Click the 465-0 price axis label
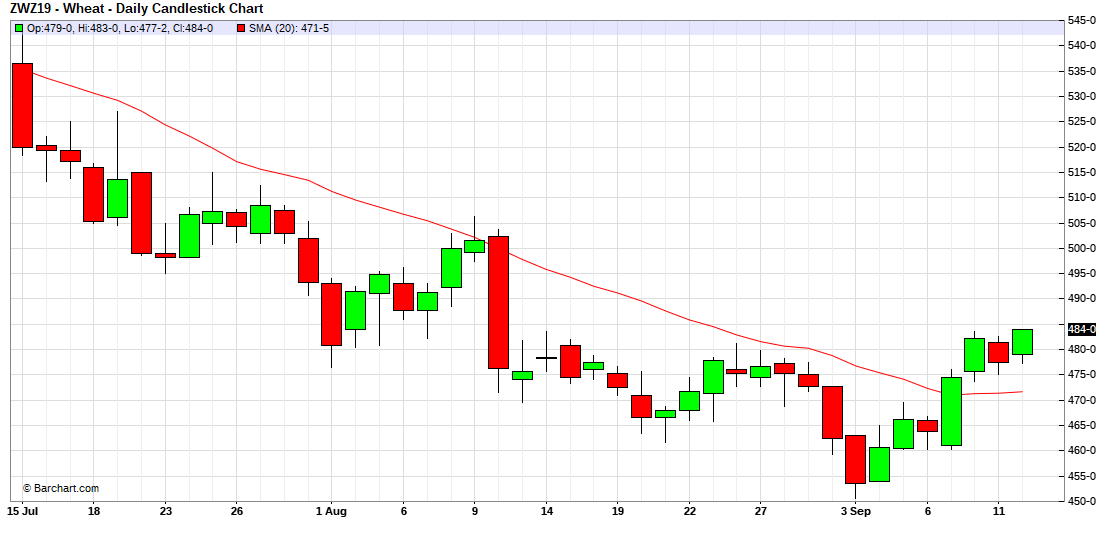 coord(1082,426)
